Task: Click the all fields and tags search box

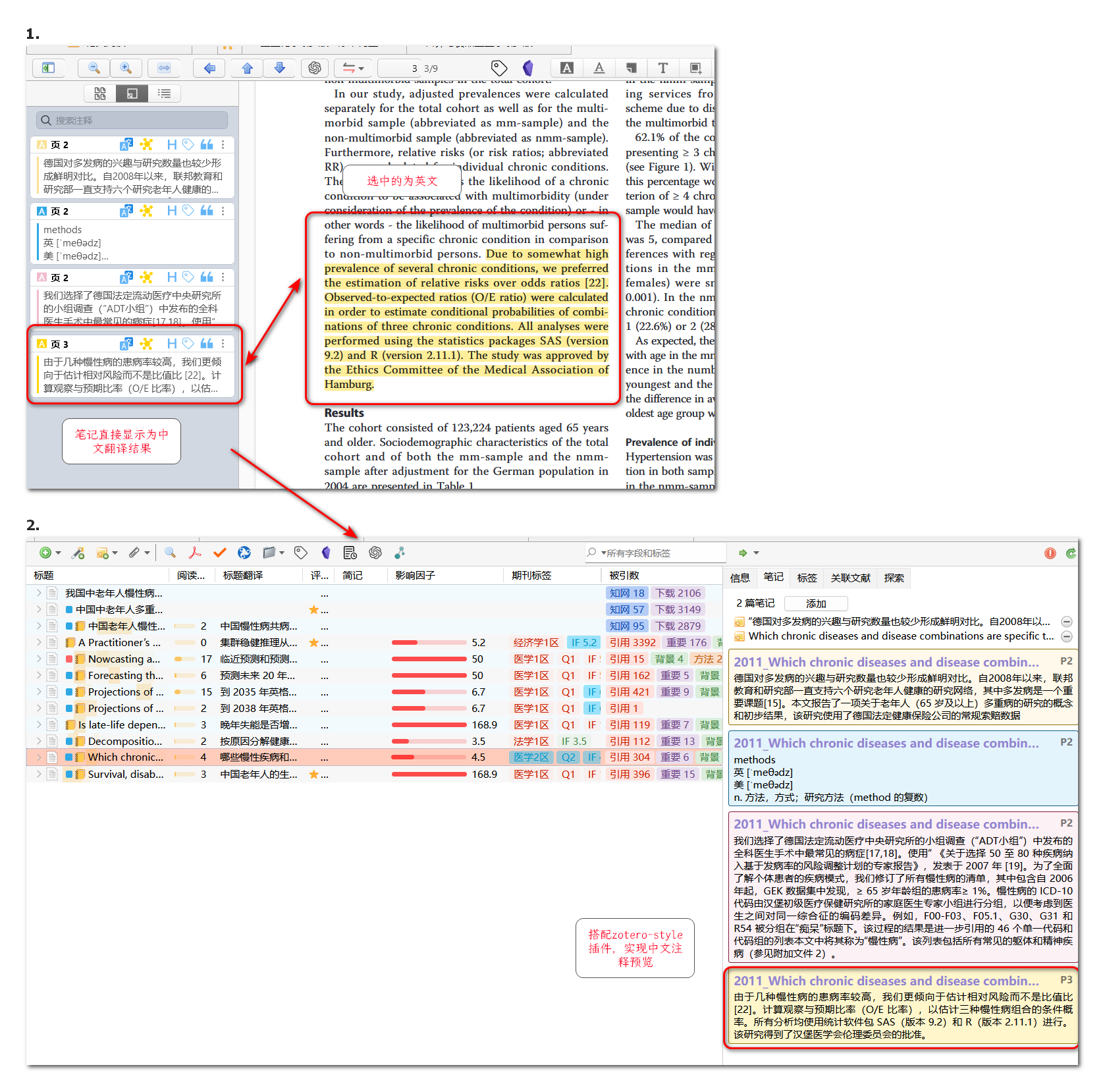Action: click(x=655, y=553)
